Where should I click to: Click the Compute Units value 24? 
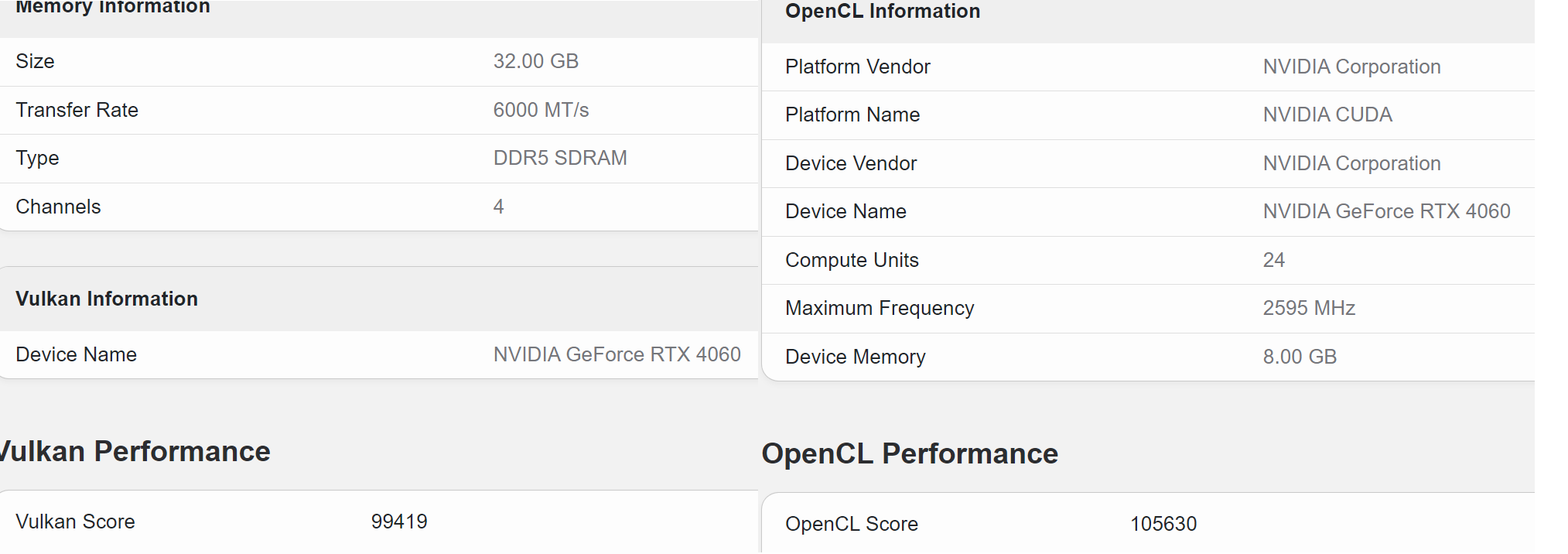(1273, 260)
